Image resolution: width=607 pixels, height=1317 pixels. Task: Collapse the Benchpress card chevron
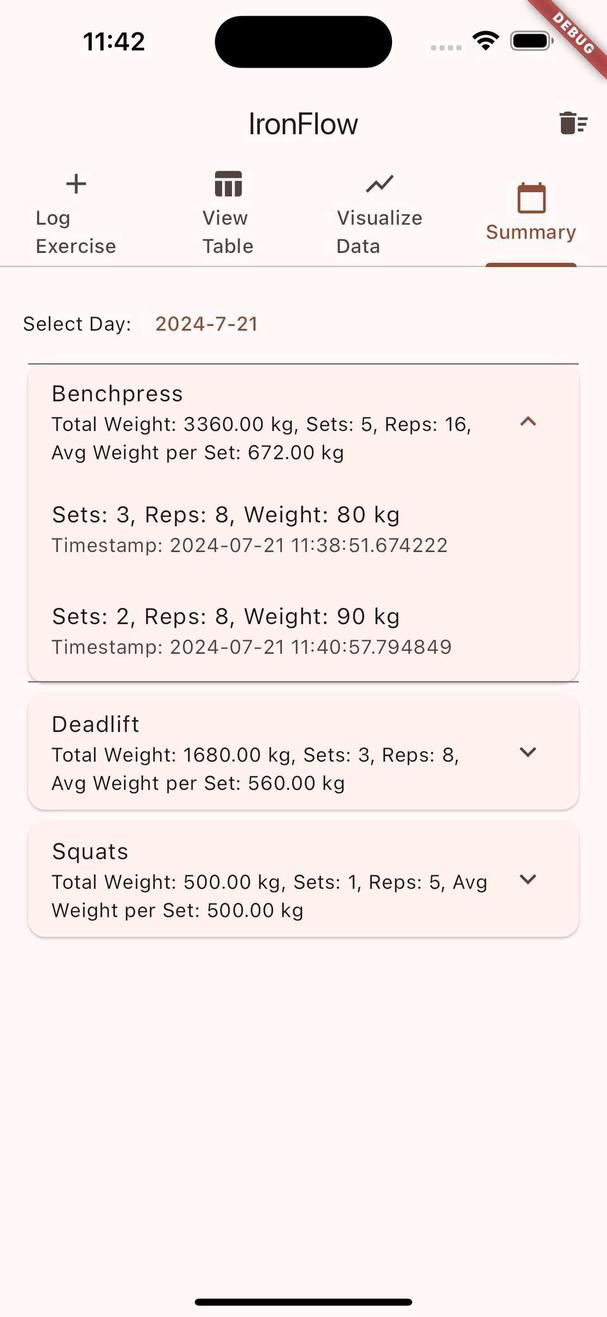(528, 422)
